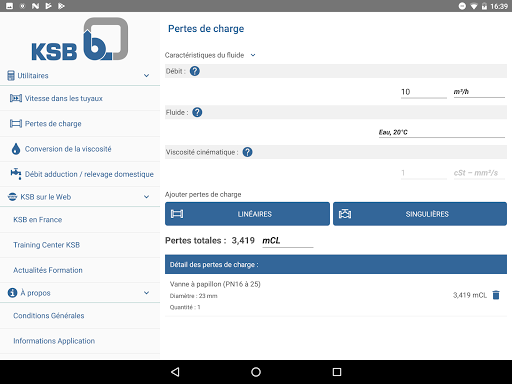
Task: Show help for Viscosité cinématique
Action: pos(247,152)
